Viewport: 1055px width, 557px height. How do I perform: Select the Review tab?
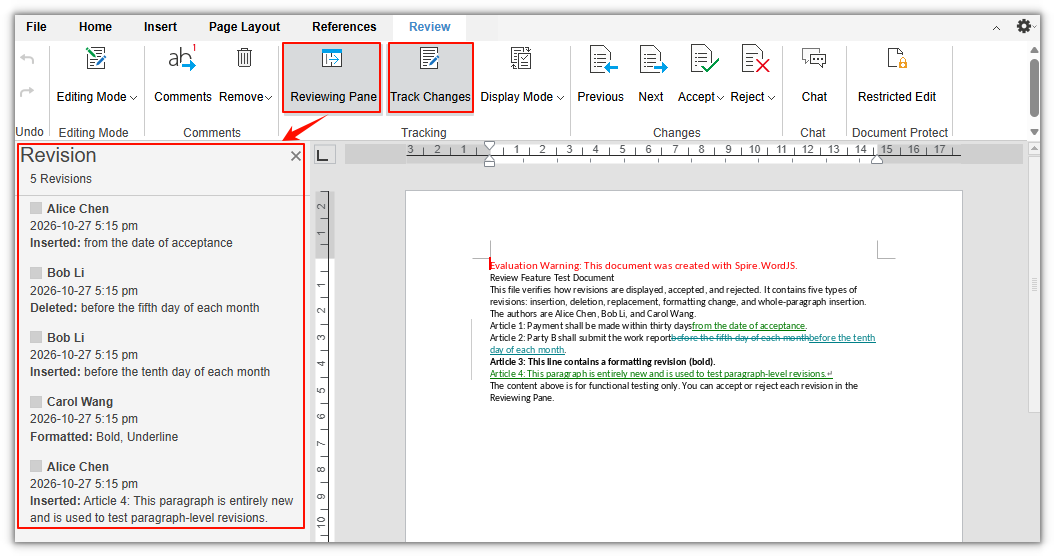[429, 27]
